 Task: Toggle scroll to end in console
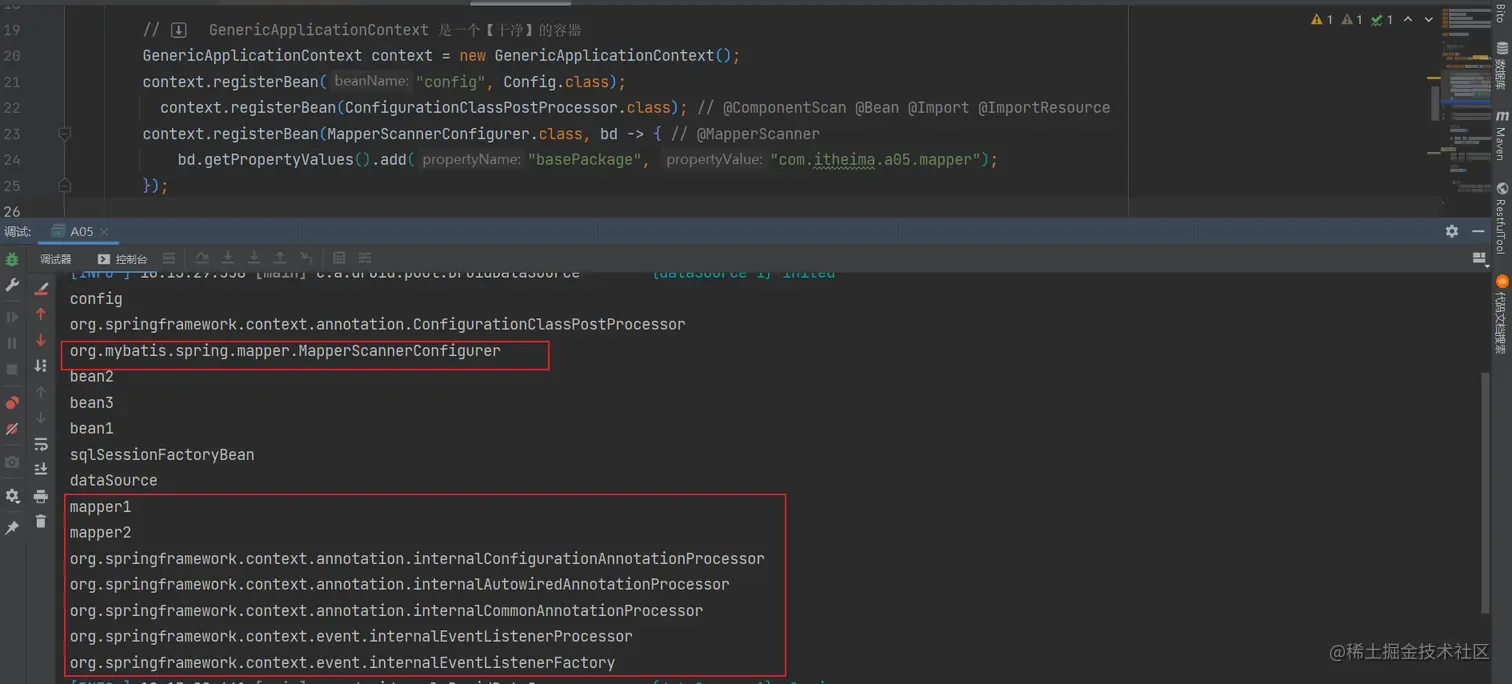(x=41, y=470)
